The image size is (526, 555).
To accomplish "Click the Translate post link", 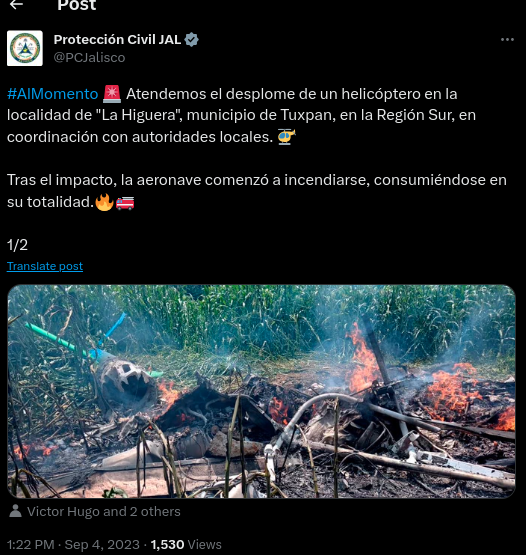I will point(45,266).
